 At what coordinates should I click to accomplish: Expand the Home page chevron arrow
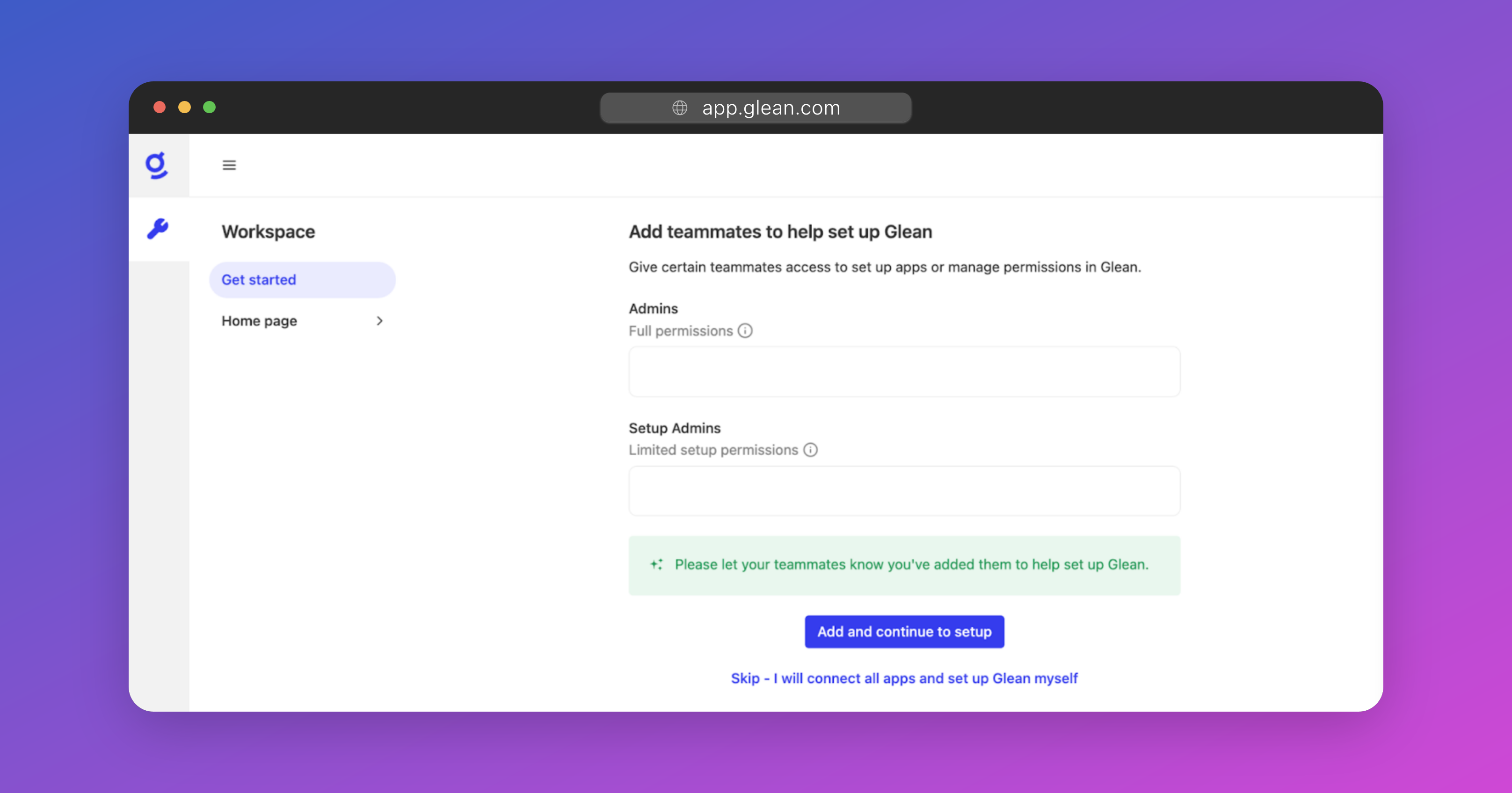tap(379, 321)
